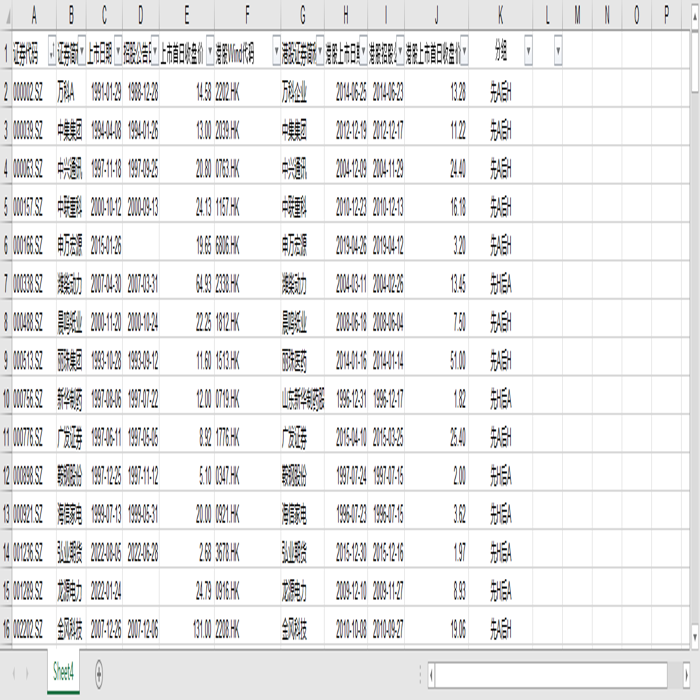
Task: Click the tab bar split handle dots
Action: [x=420, y=675]
